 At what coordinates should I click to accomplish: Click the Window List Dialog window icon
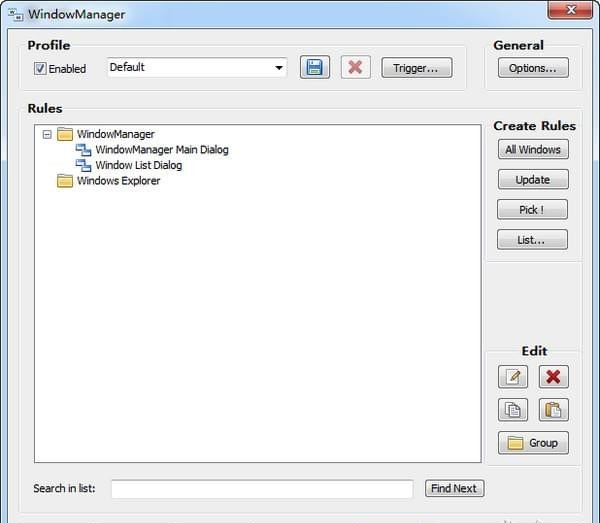pos(83,165)
